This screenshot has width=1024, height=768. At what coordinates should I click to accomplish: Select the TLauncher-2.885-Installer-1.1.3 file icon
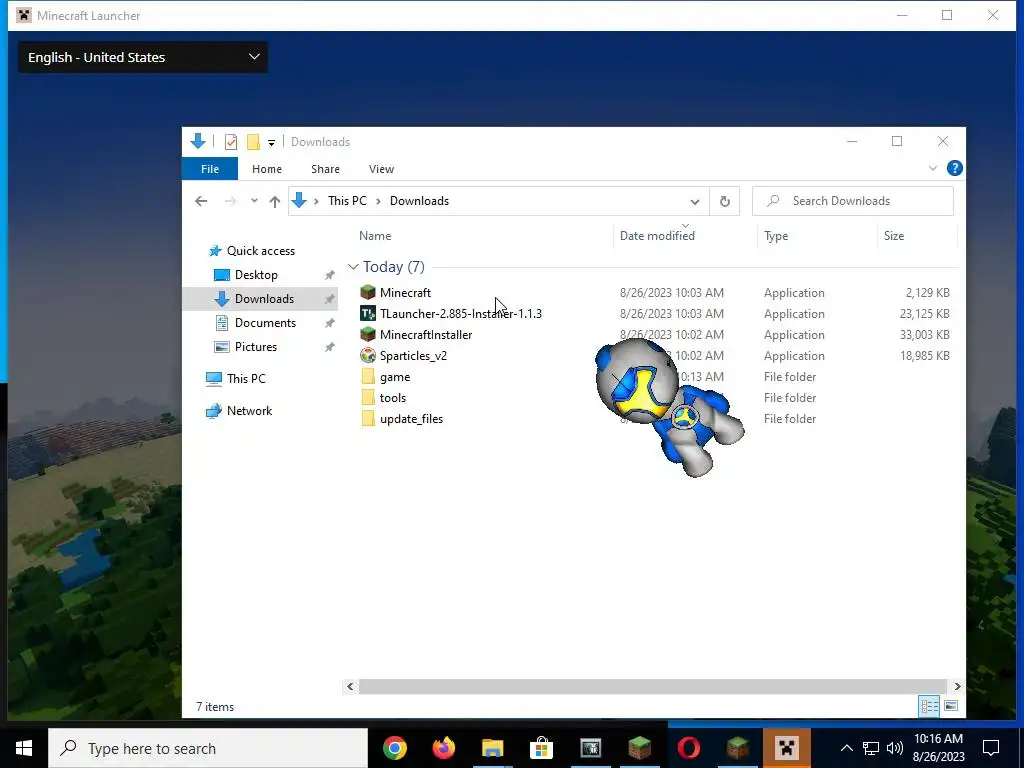pyautogui.click(x=368, y=313)
